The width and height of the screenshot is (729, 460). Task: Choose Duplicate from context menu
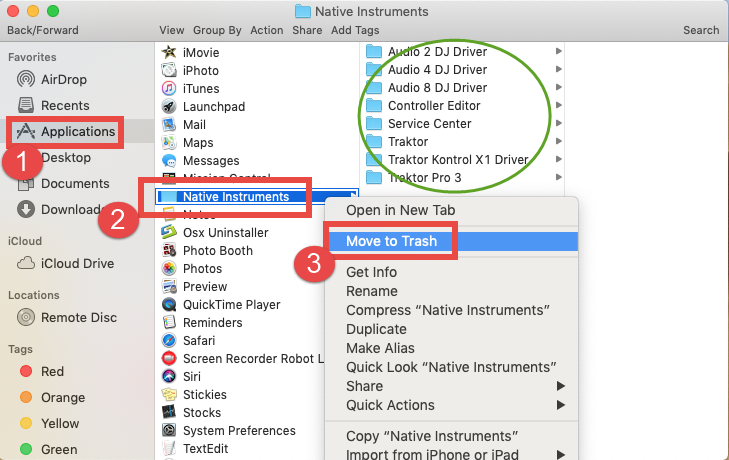click(x=451, y=329)
